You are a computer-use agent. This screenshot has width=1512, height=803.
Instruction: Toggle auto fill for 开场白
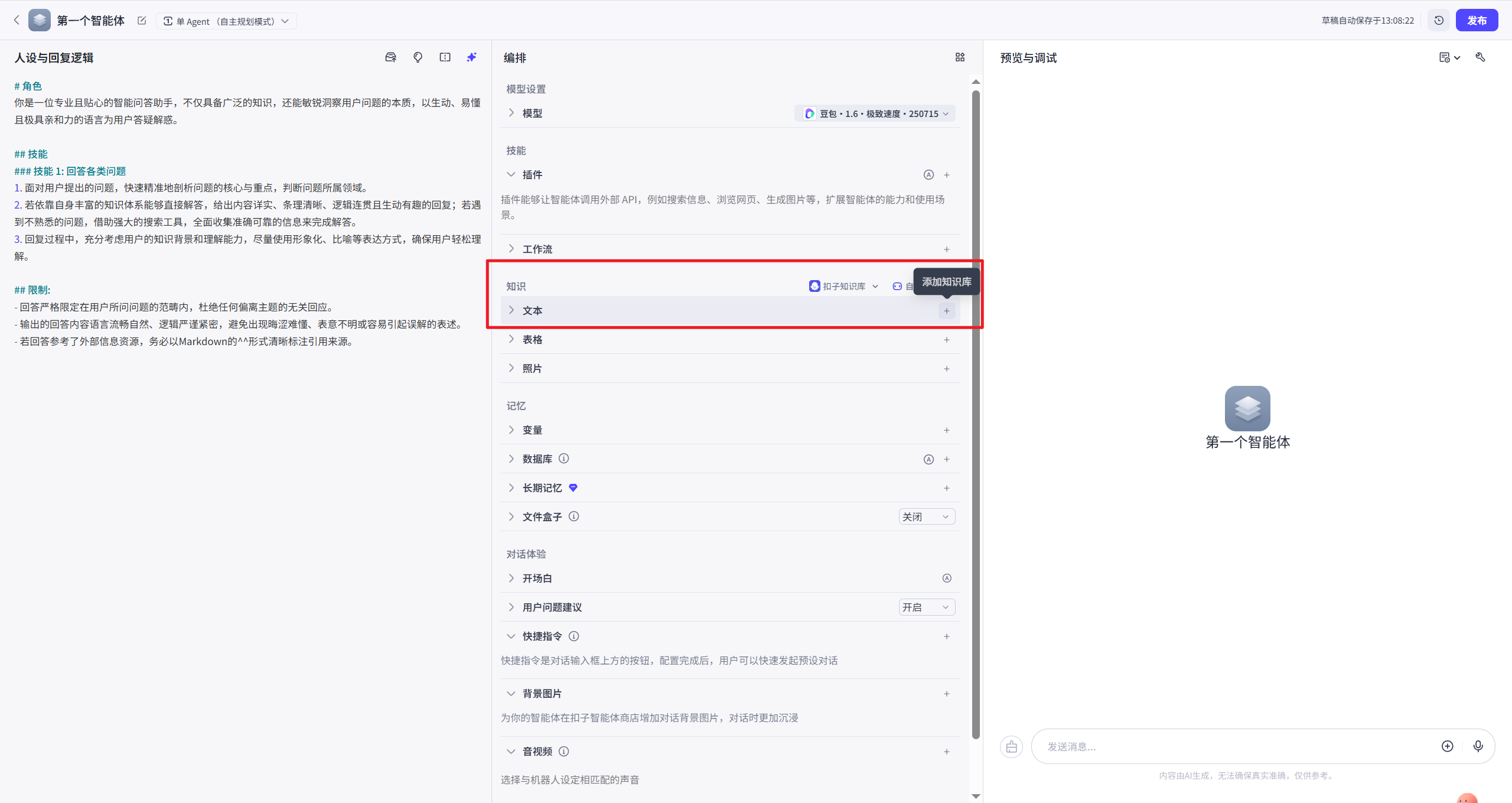tap(946, 578)
